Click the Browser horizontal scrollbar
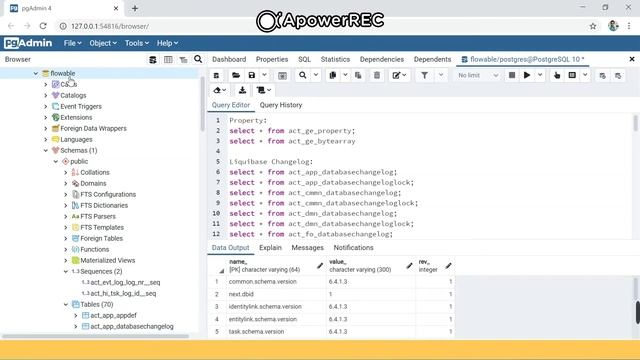The image size is (640, 360). point(95,336)
